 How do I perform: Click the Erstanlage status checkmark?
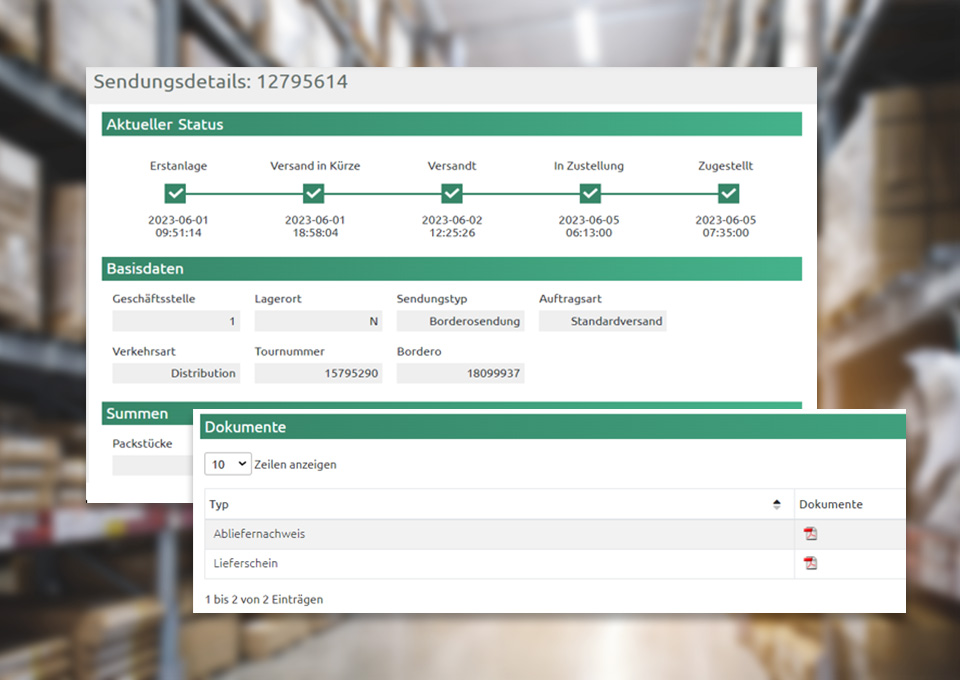pyautogui.click(x=175, y=193)
